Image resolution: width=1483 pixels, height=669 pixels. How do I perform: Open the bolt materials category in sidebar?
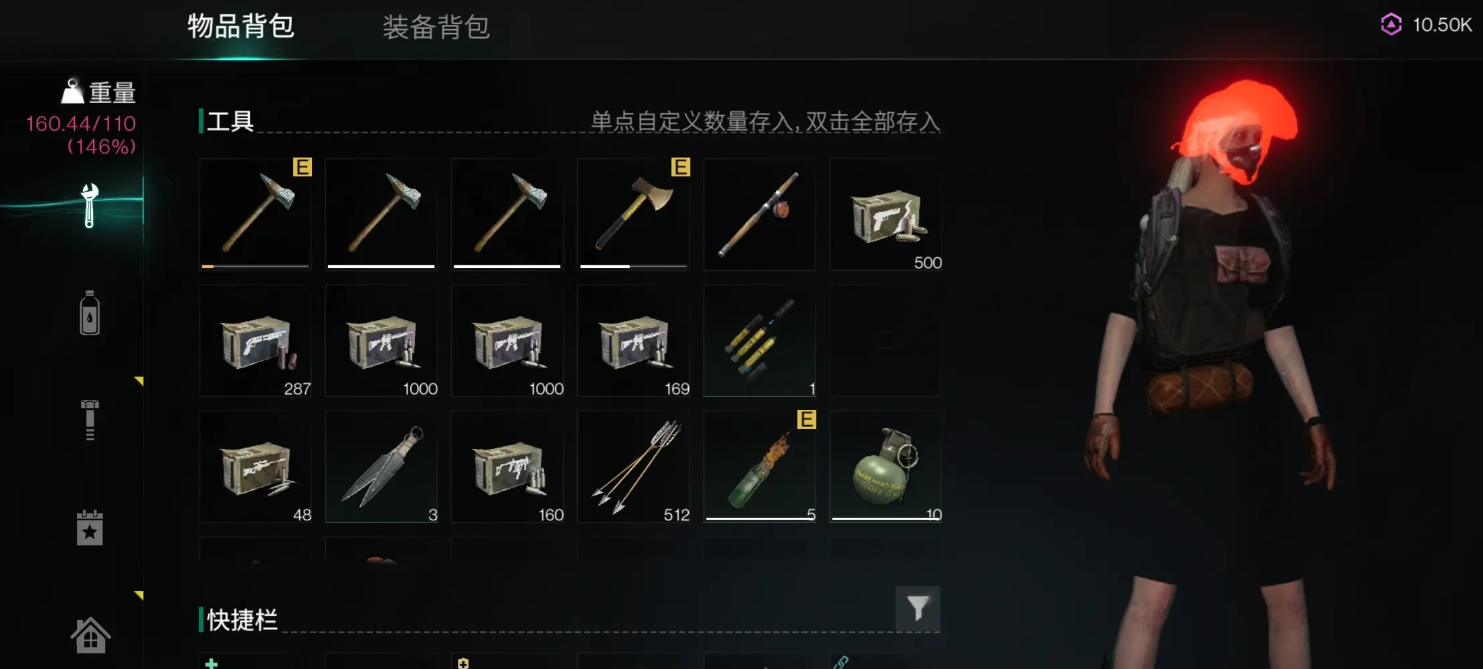click(x=89, y=419)
